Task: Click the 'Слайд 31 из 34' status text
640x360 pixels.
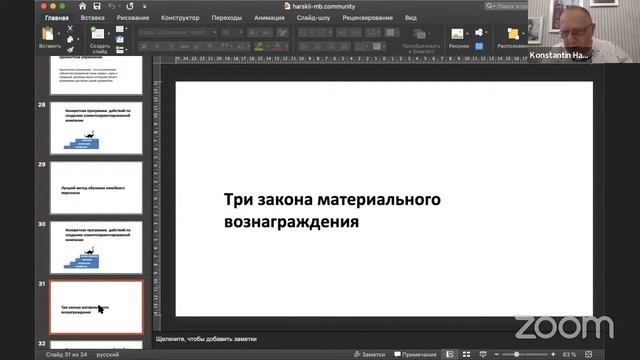Action: pyautogui.click(x=66, y=354)
